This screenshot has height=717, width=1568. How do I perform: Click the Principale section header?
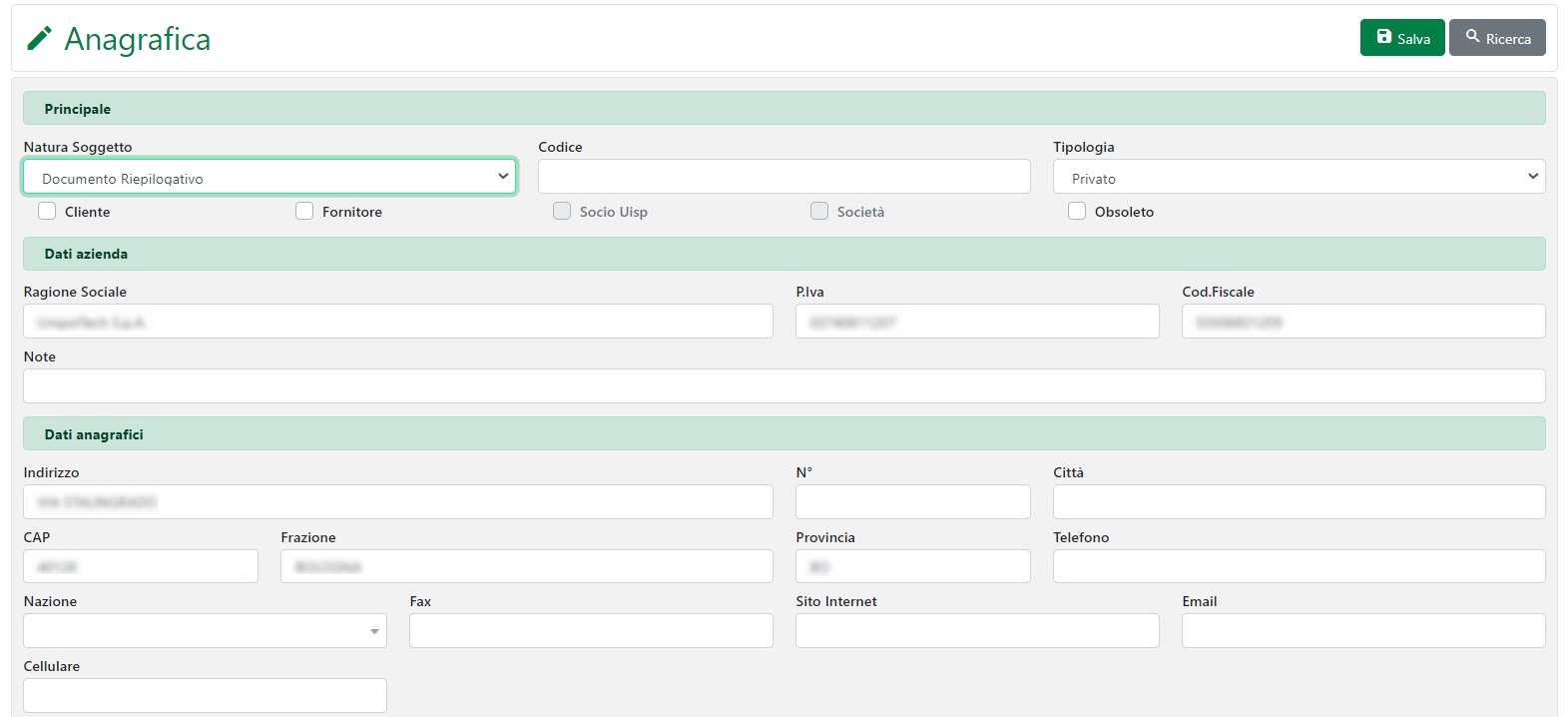point(784,109)
